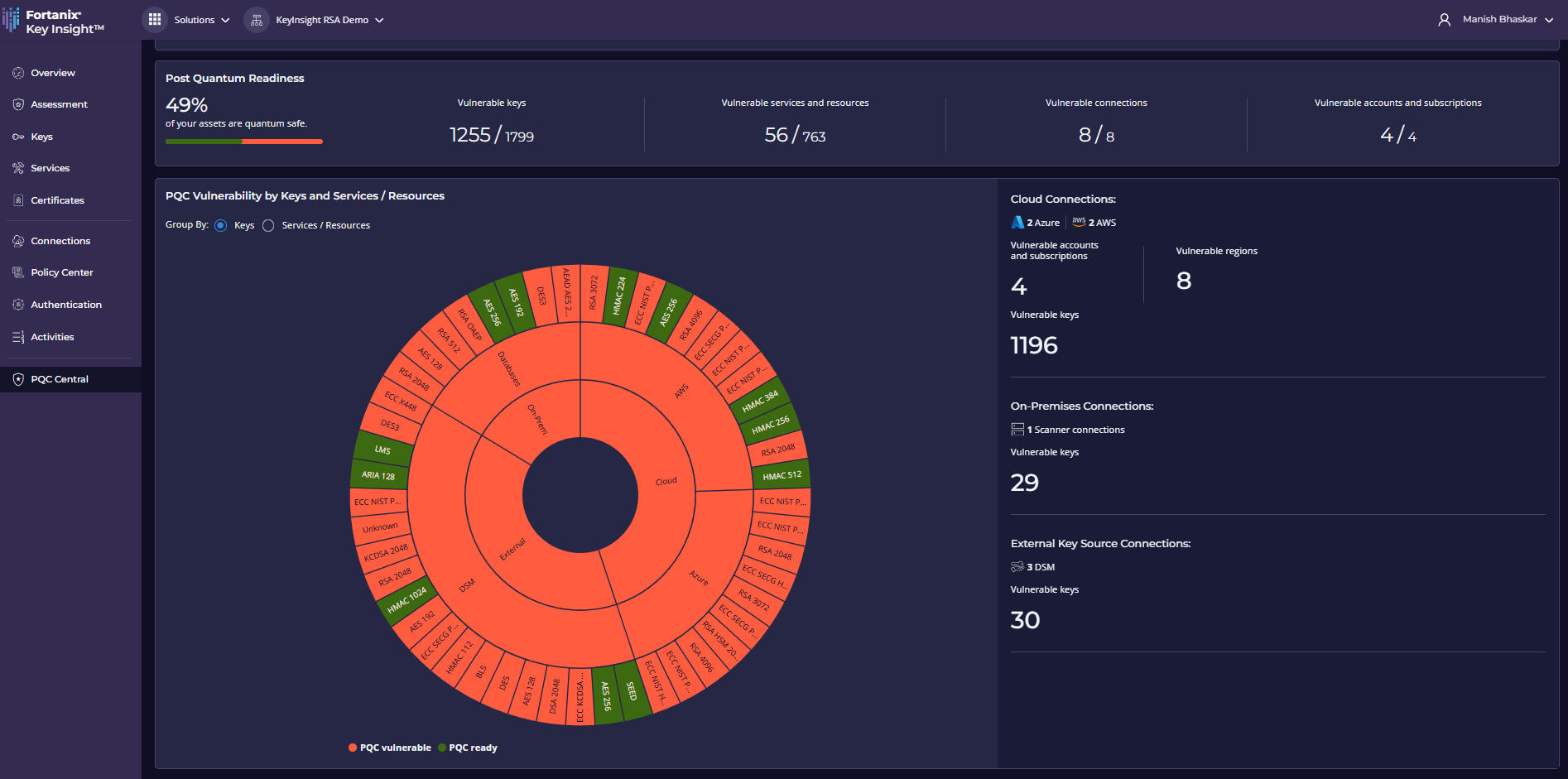Viewport: 1568px width, 779px height.
Task: Click the Authentication icon in sidebar
Action: tap(18, 305)
